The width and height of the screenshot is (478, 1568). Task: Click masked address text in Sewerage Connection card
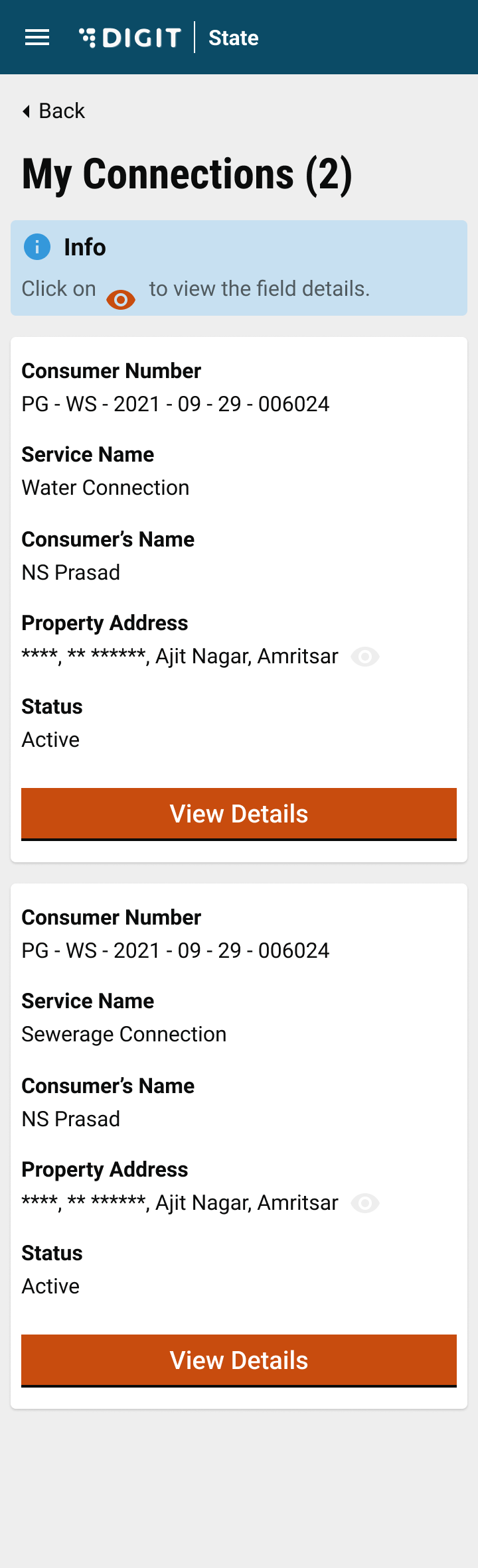[x=180, y=1203]
